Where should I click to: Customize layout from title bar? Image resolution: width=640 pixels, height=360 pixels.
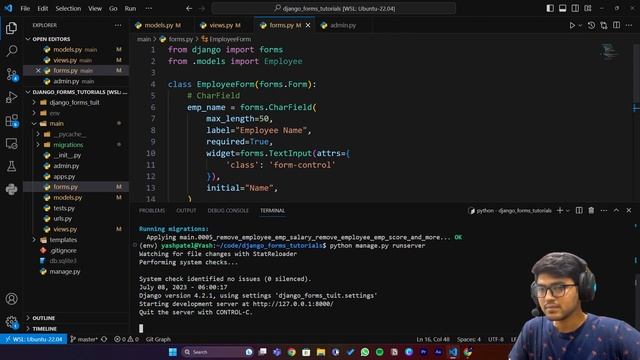tap(588, 8)
